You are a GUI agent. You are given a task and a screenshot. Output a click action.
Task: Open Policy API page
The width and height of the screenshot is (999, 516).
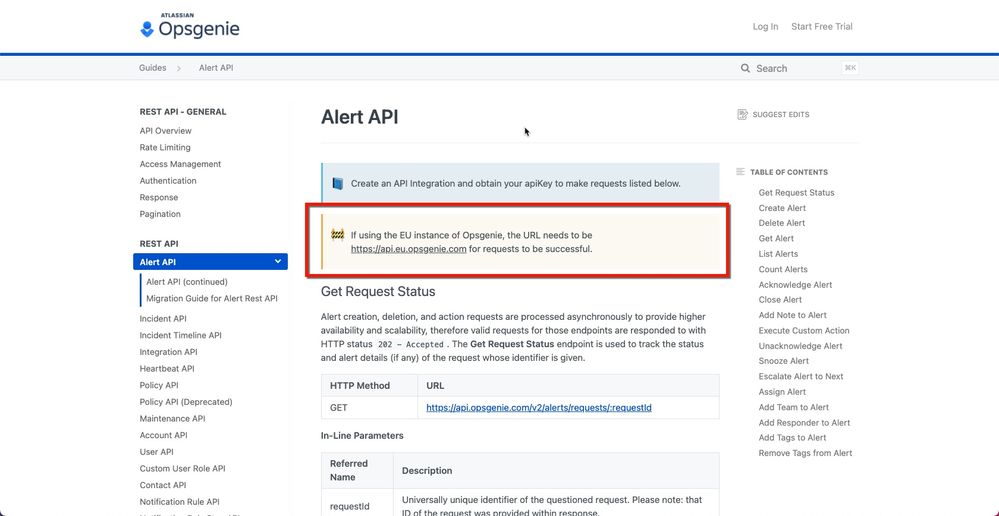pos(159,385)
